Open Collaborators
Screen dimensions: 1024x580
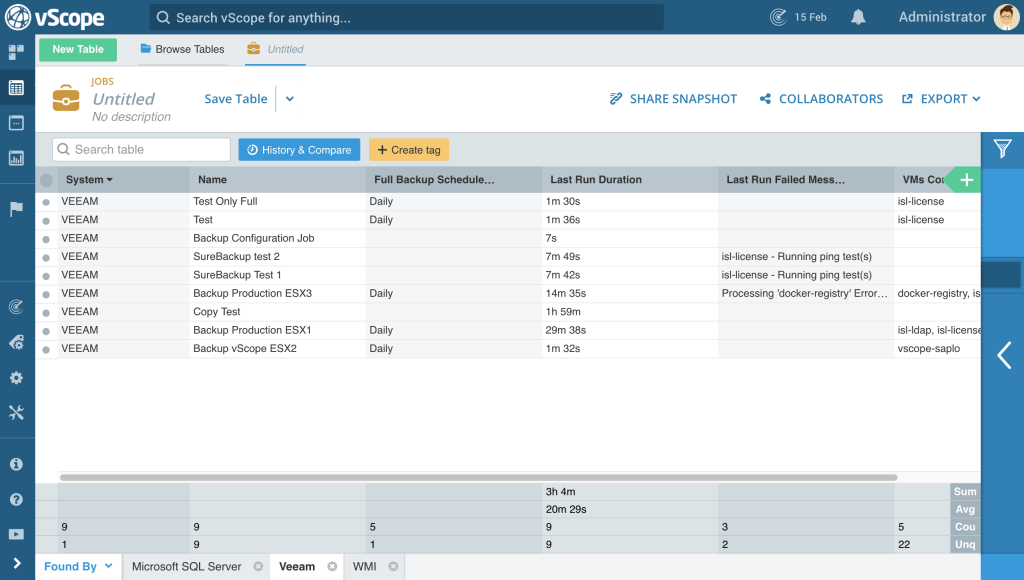pyautogui.click(x=821, y=99)
